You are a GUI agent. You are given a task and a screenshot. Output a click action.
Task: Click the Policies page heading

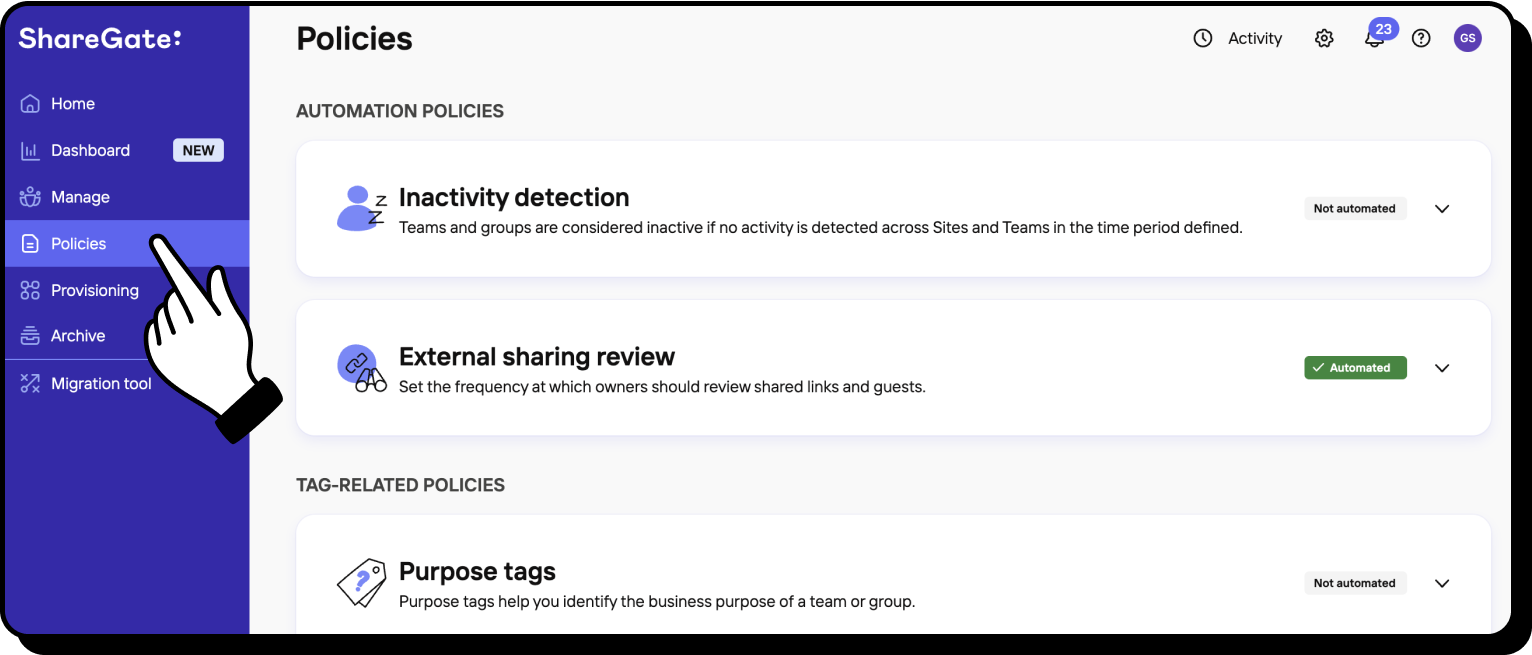click(355, 39)
